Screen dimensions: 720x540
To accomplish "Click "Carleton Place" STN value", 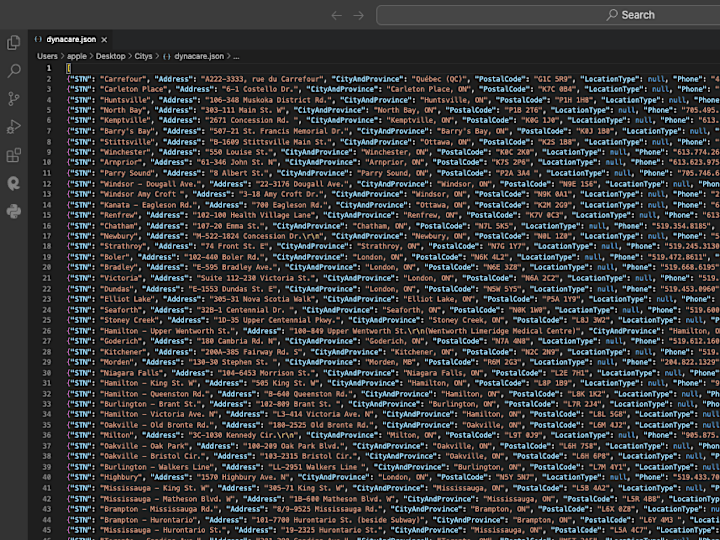I will [x=134, y=89].
